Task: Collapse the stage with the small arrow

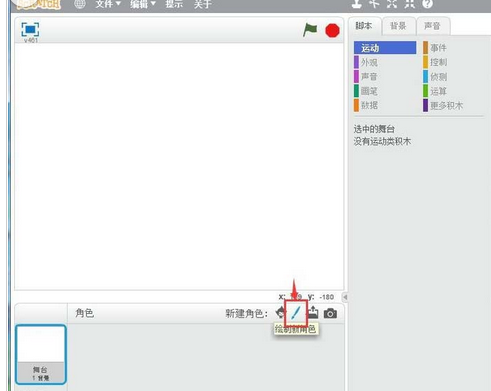Action: pyautogui.click(x=345, y=297)
